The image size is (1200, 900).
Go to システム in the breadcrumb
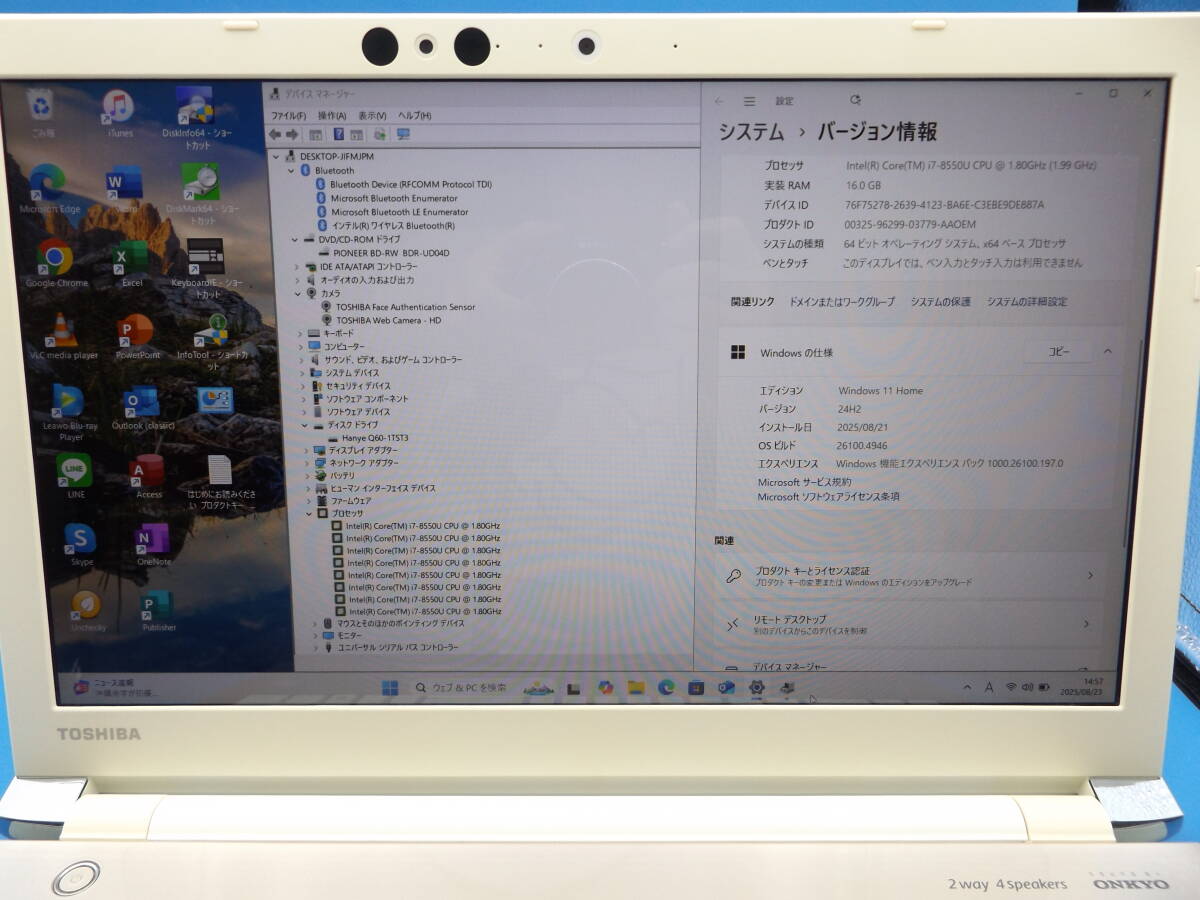pyautogui.click(x=751, y=132)
